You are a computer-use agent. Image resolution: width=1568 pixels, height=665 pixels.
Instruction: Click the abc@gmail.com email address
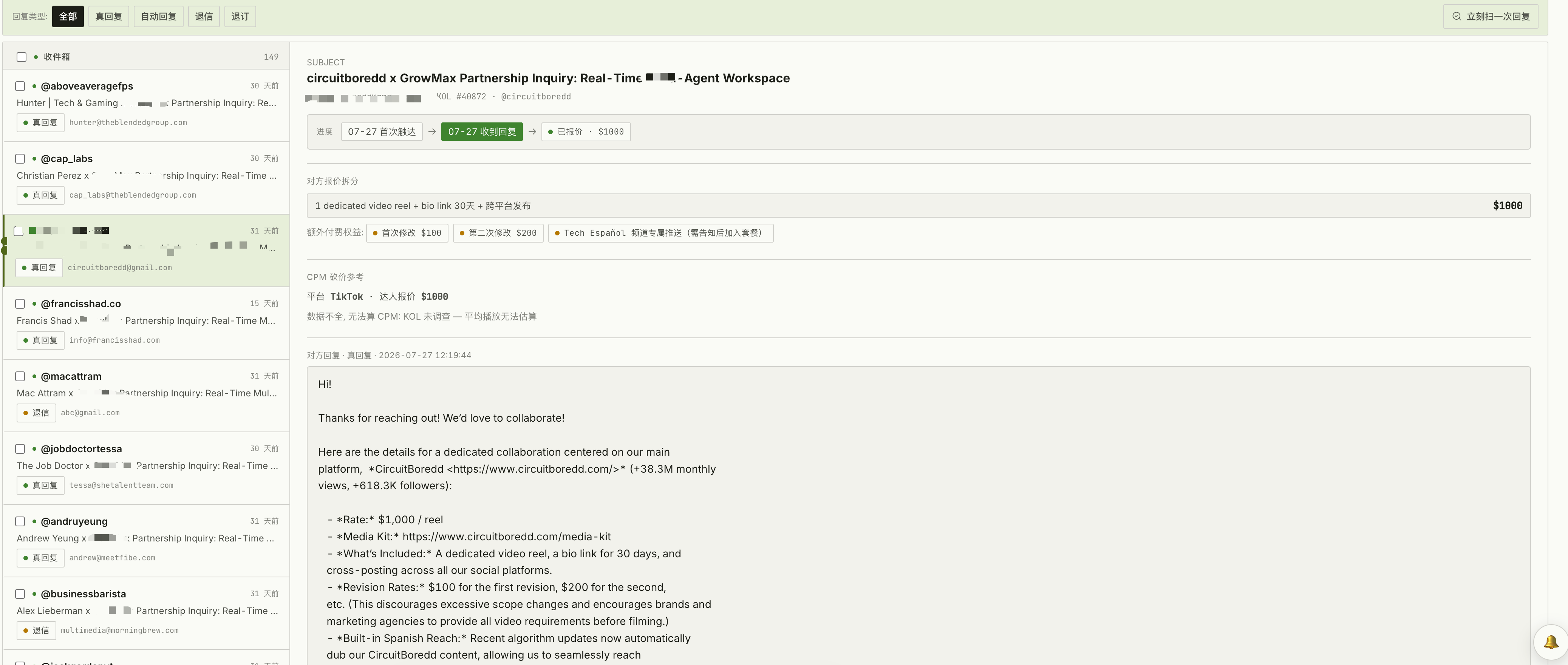click(x=90, y=413)
